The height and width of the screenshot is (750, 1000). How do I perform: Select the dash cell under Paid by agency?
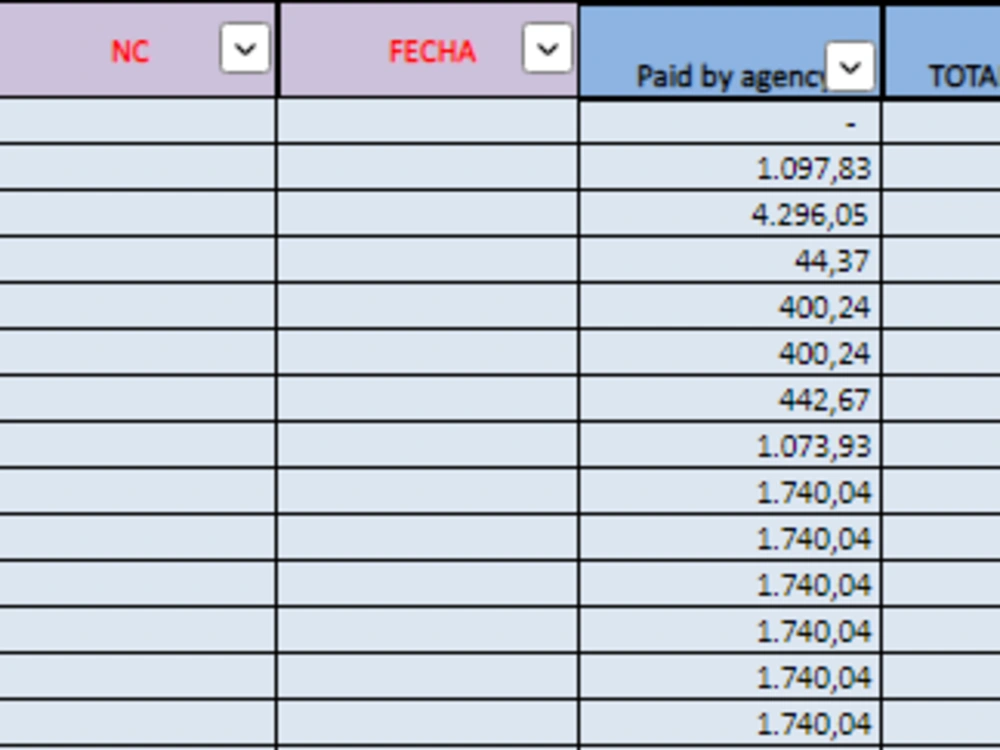[x=730, y=122]
